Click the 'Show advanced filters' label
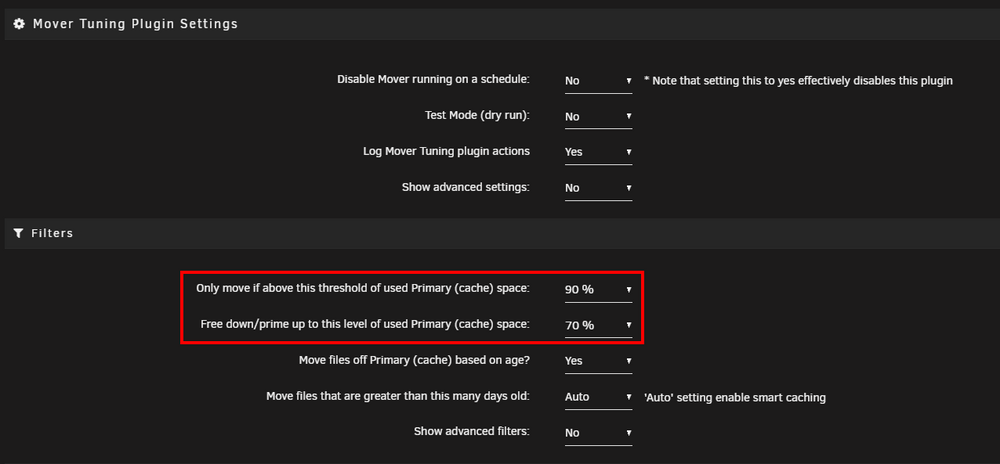 [x=472, y=431]
